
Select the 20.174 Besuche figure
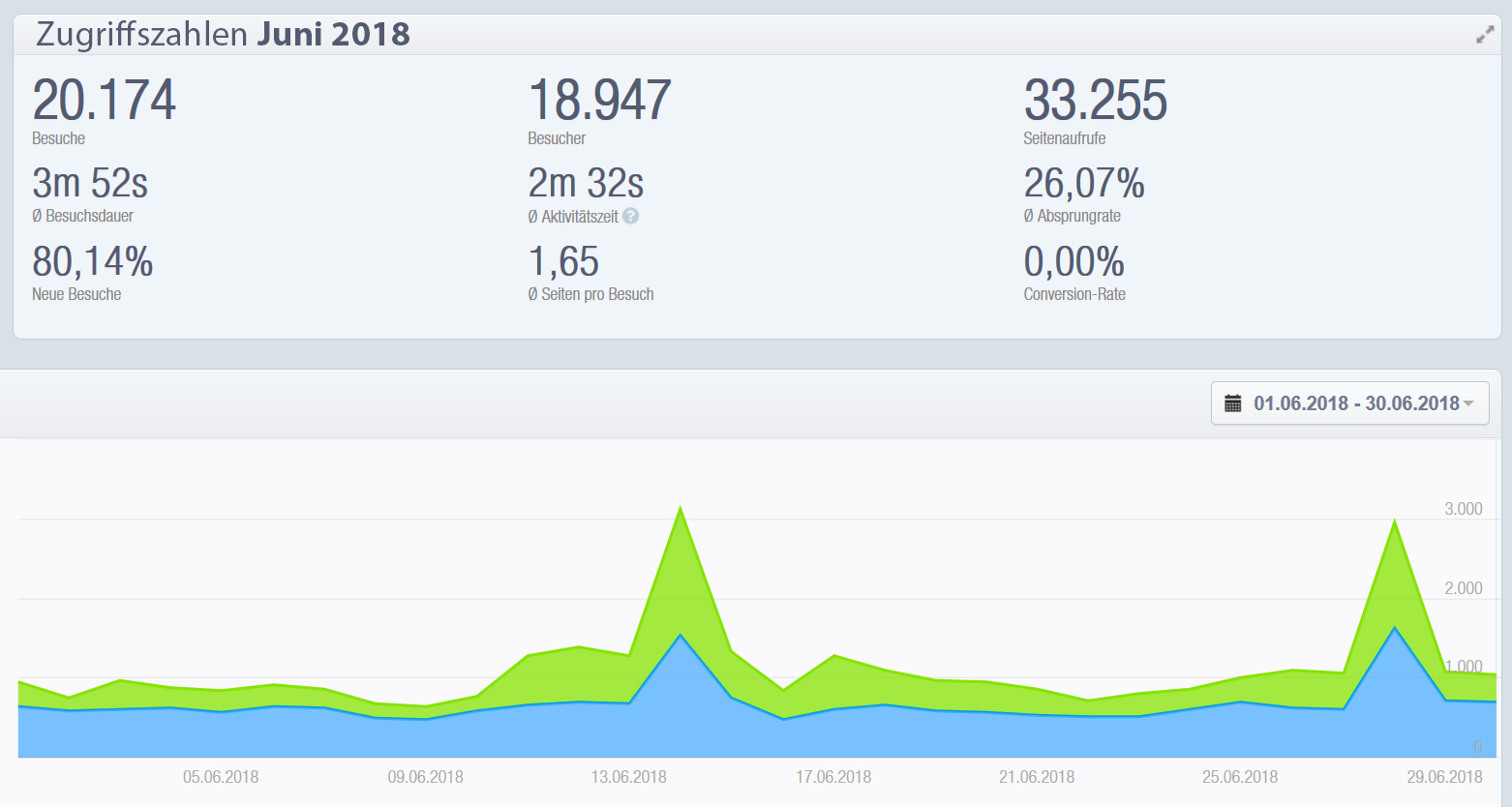[104, 101]
